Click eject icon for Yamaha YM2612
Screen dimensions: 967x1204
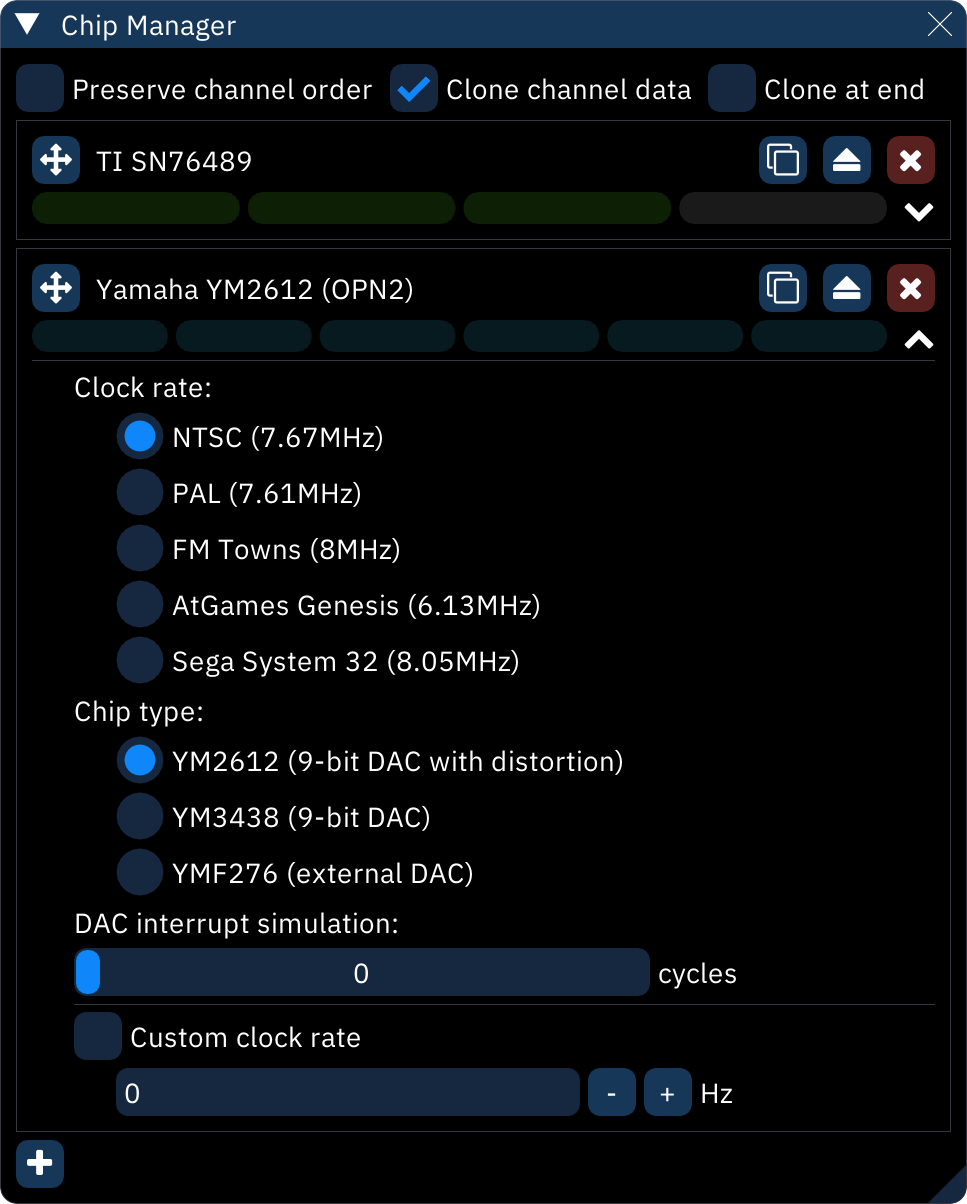pos(846,289)
